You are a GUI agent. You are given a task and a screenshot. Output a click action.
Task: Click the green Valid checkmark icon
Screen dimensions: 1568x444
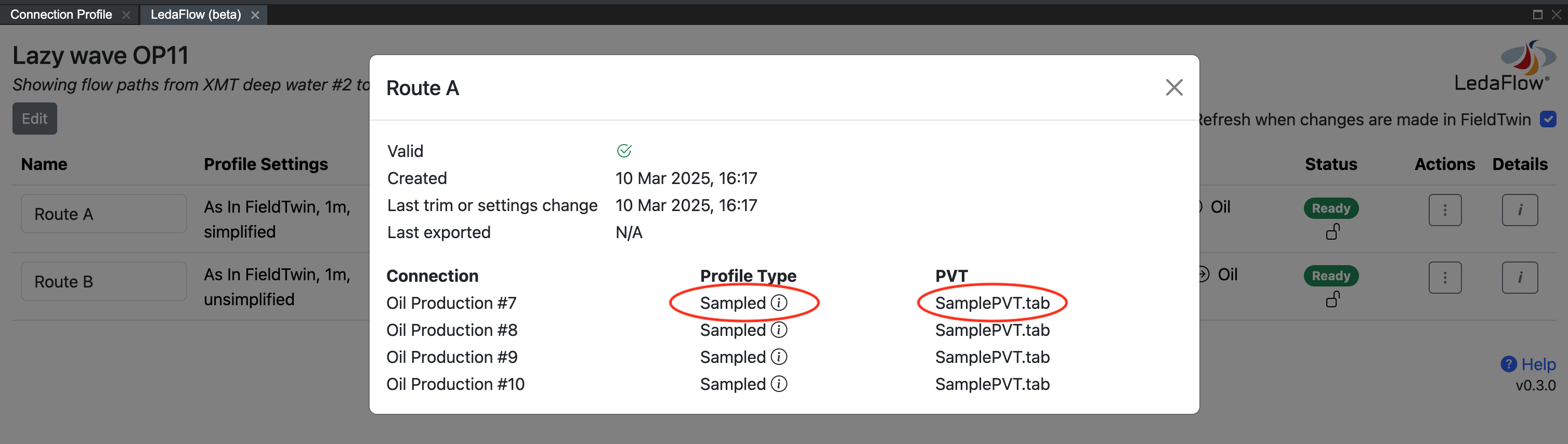pyautogui.click(x=624, y=150)
